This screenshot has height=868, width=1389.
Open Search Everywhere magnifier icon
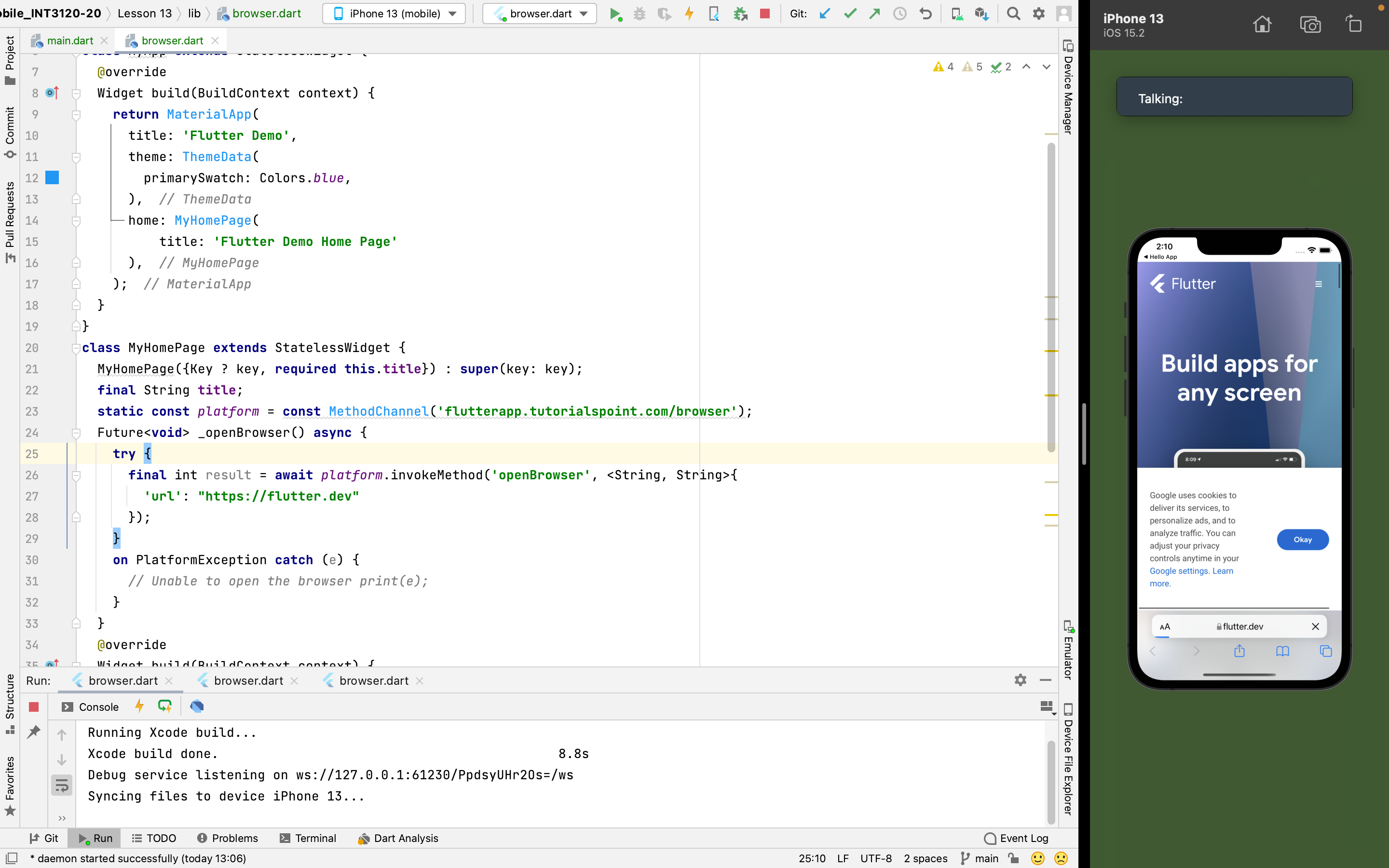pos(1013,14)
